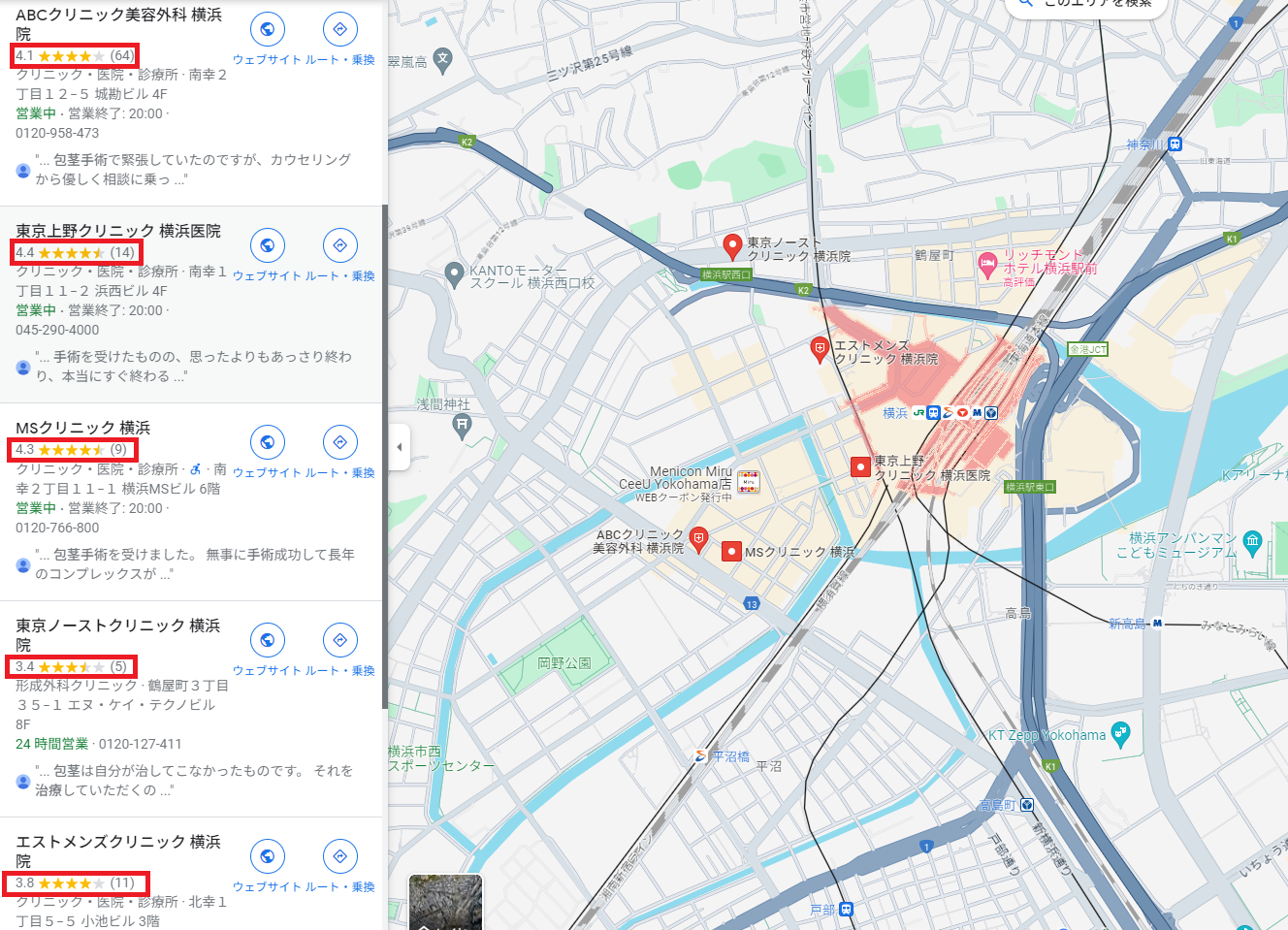Click phone number 0120-766-800
This screenshot has height=930, width=1288.
point(57,529)
